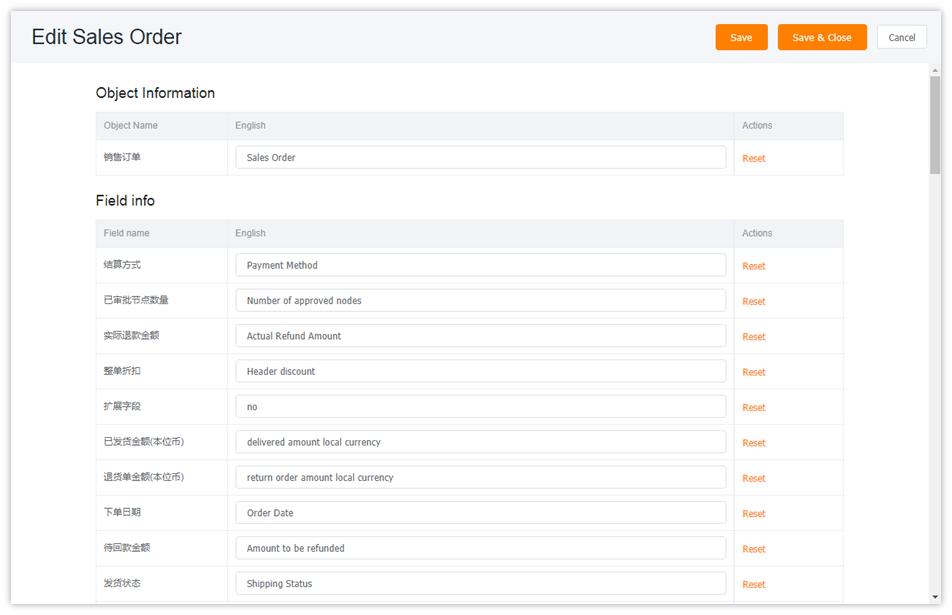Viewport: 952px width, 615px height.
Task: Reset delivered amount local currency row
Action: [753, 443]
